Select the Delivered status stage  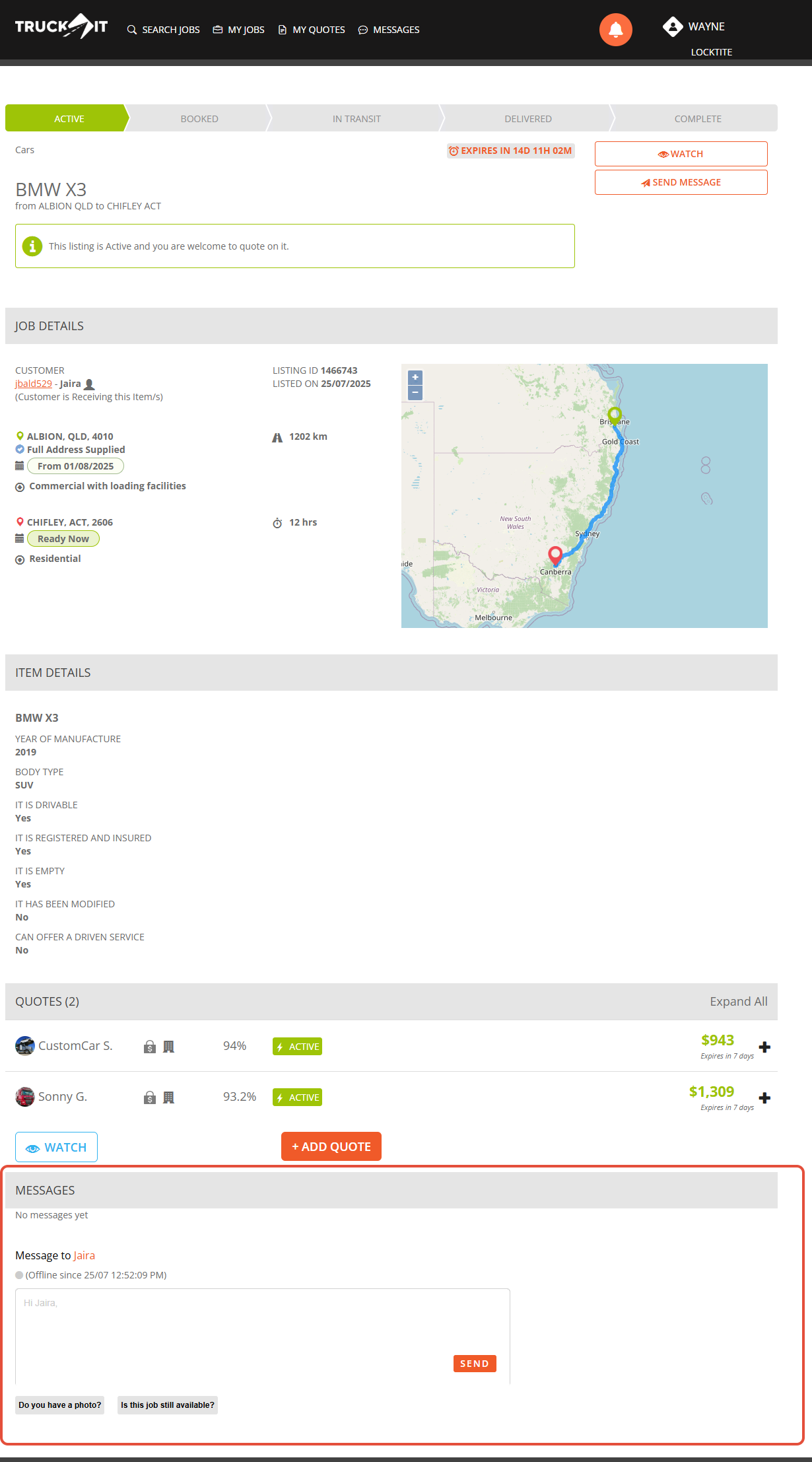coord(528,118)
